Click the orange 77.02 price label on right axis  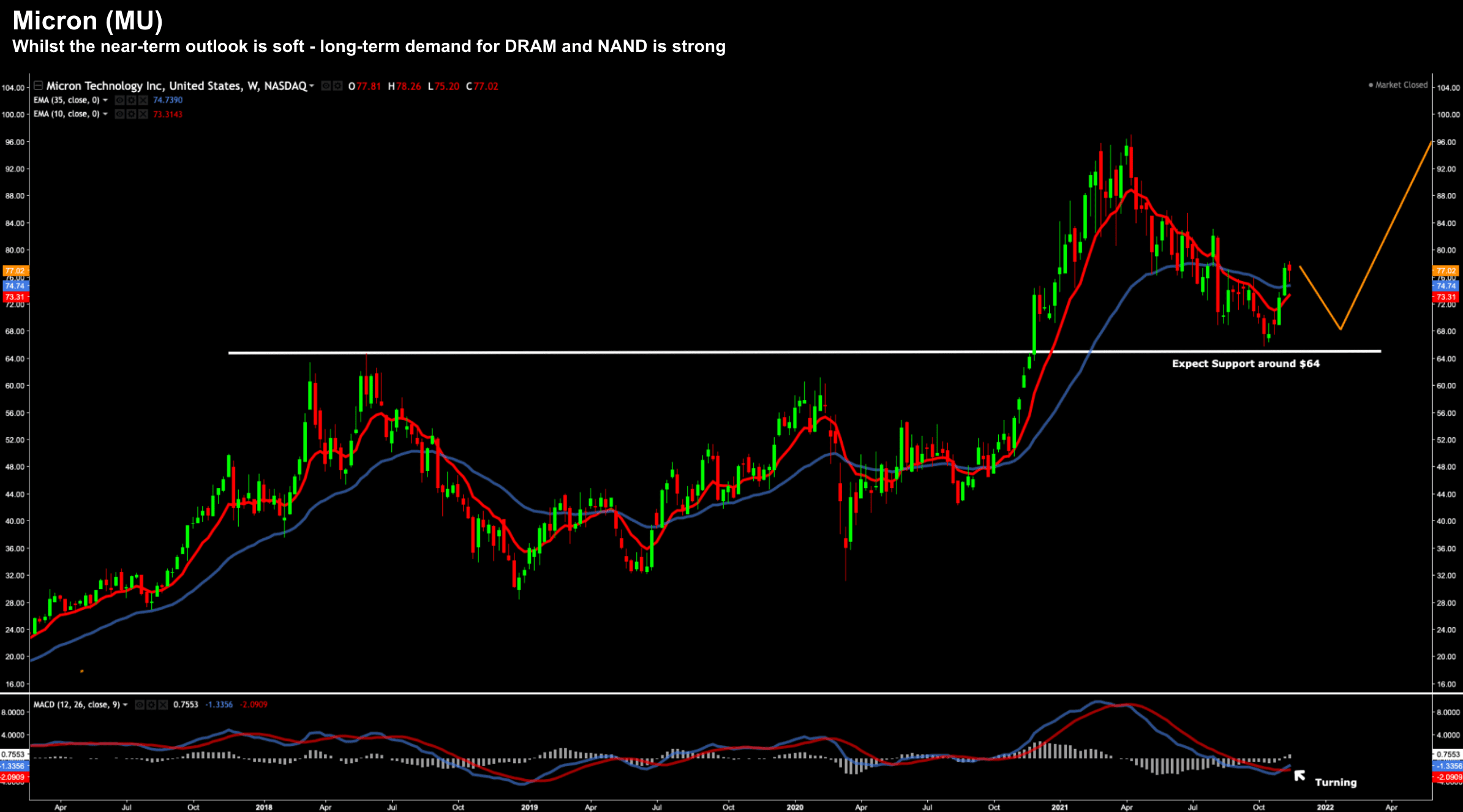click(1446, 271)
